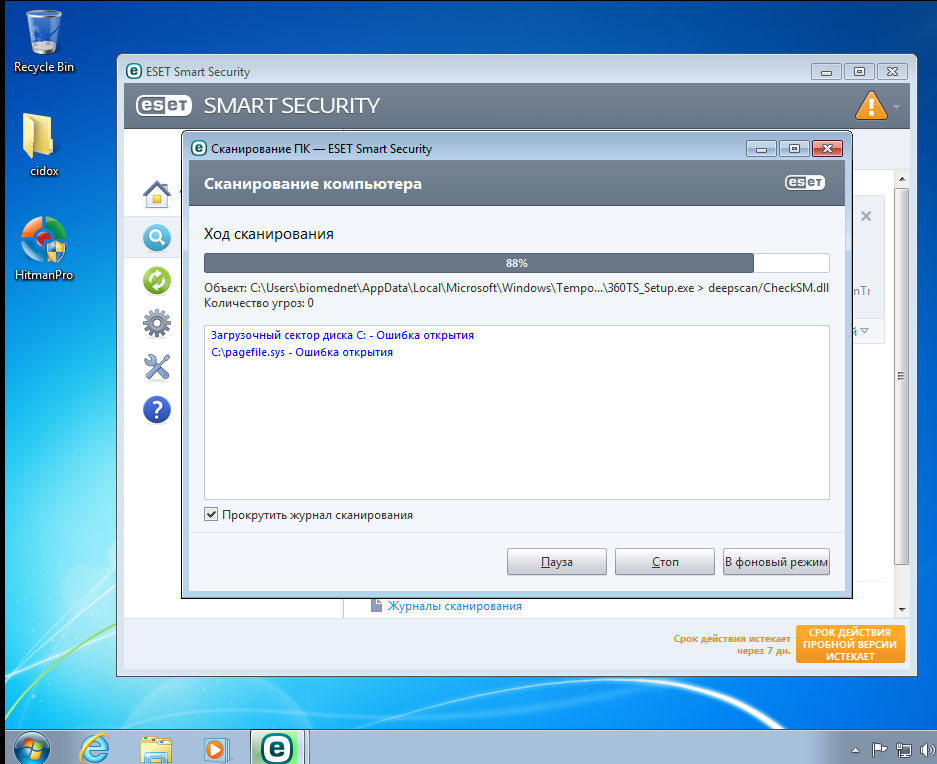937x764 pixels.
Task: Expand dropdown arrow beside warning triangle
Action: pyautogui.click(x=896, y=106)
